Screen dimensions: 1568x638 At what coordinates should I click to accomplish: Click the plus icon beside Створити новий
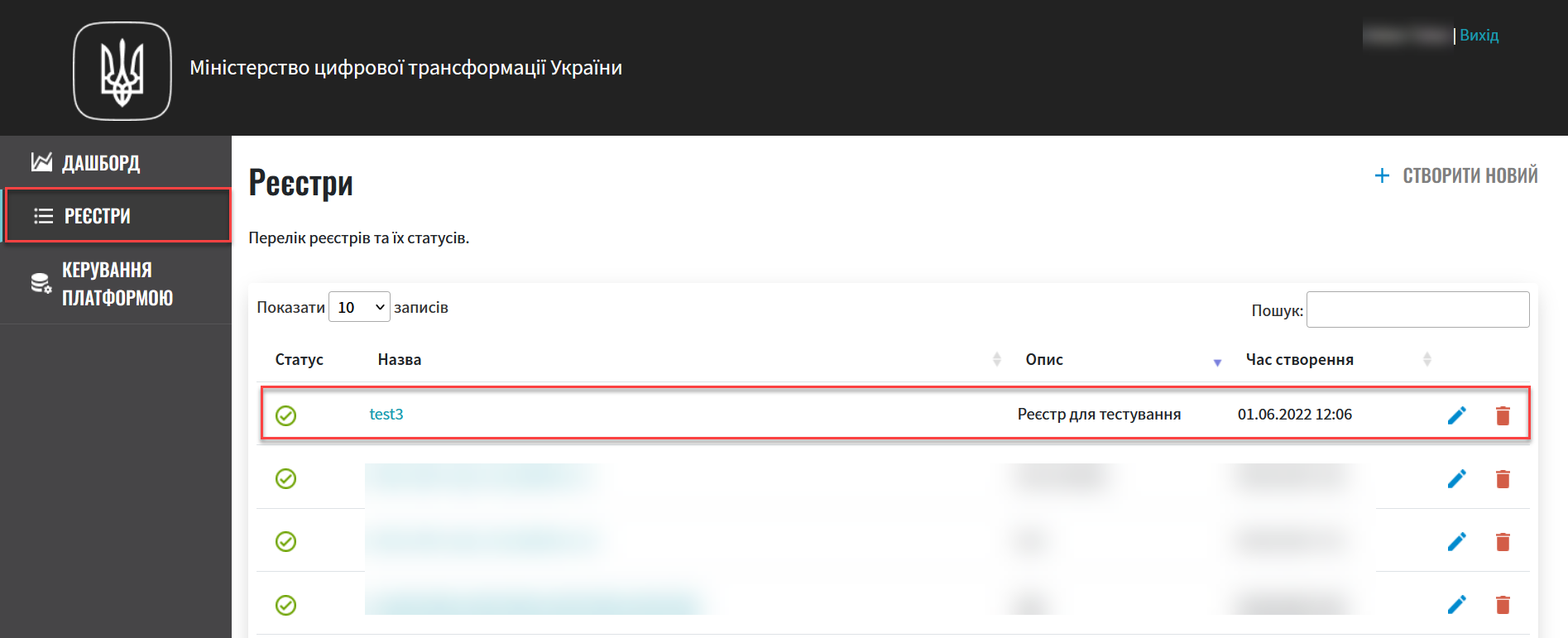coord(1382,175)
